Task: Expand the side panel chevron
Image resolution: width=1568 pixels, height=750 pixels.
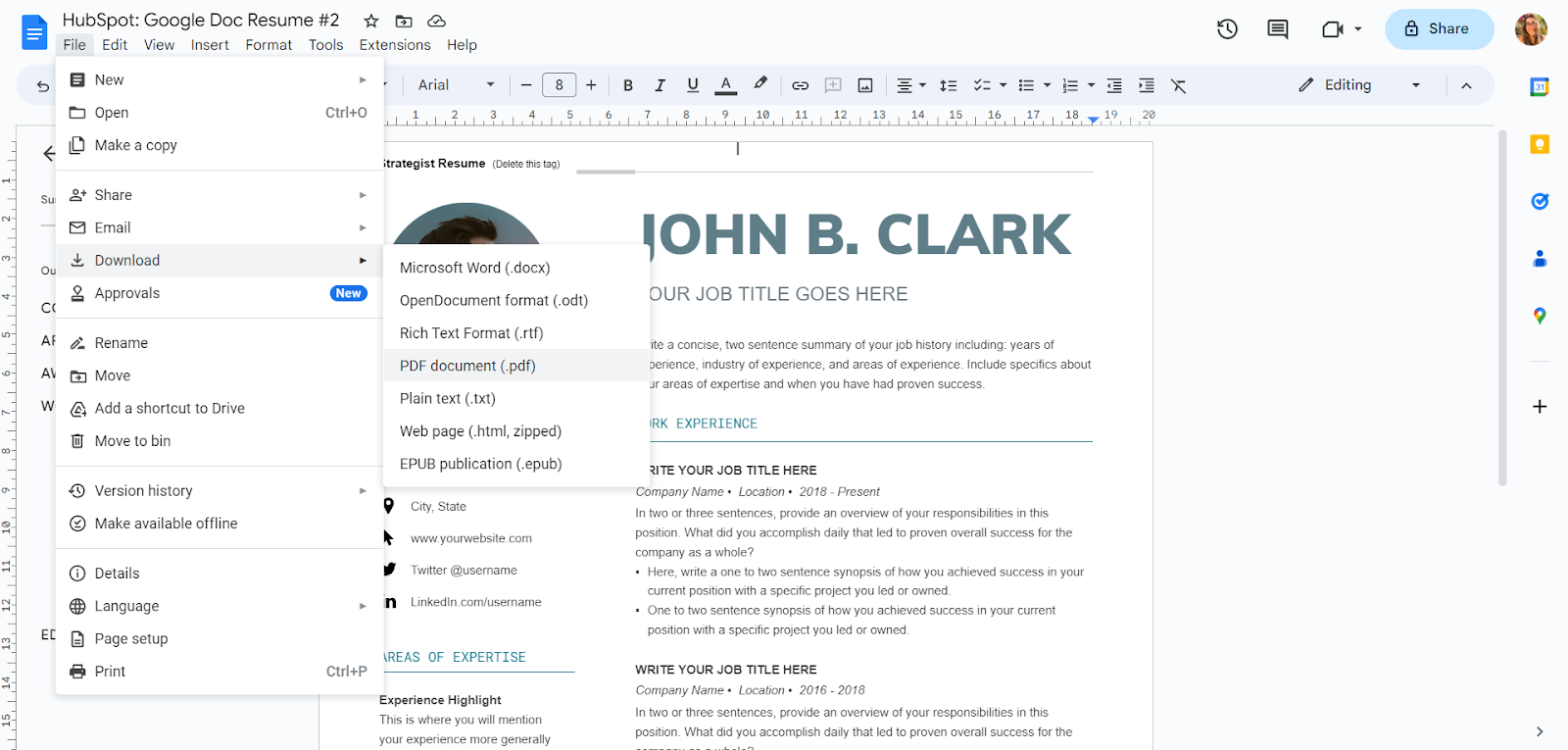Action: click(x=1540, y=731)
